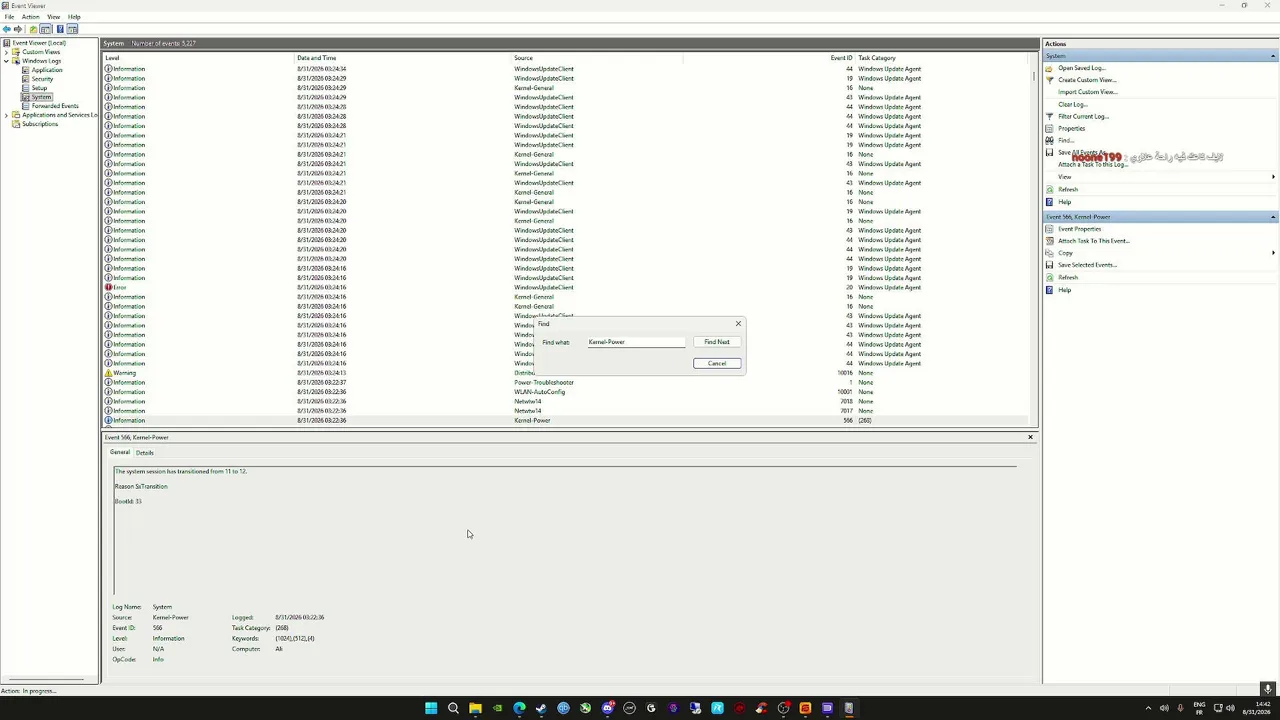Open the View menu in menu bar
The width and height of the screenshot is (1280, 720).
[x=54, y=17]
